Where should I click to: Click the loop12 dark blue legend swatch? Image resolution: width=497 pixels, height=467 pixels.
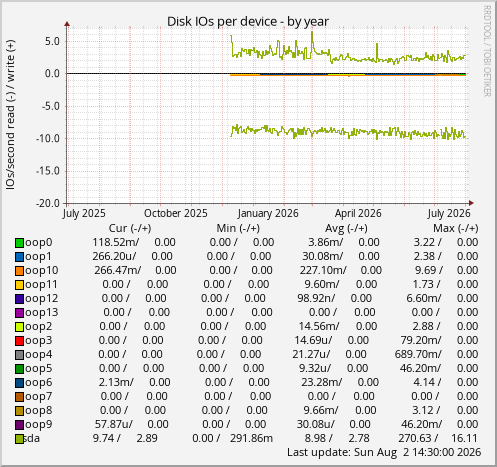[x=19, y=299]
